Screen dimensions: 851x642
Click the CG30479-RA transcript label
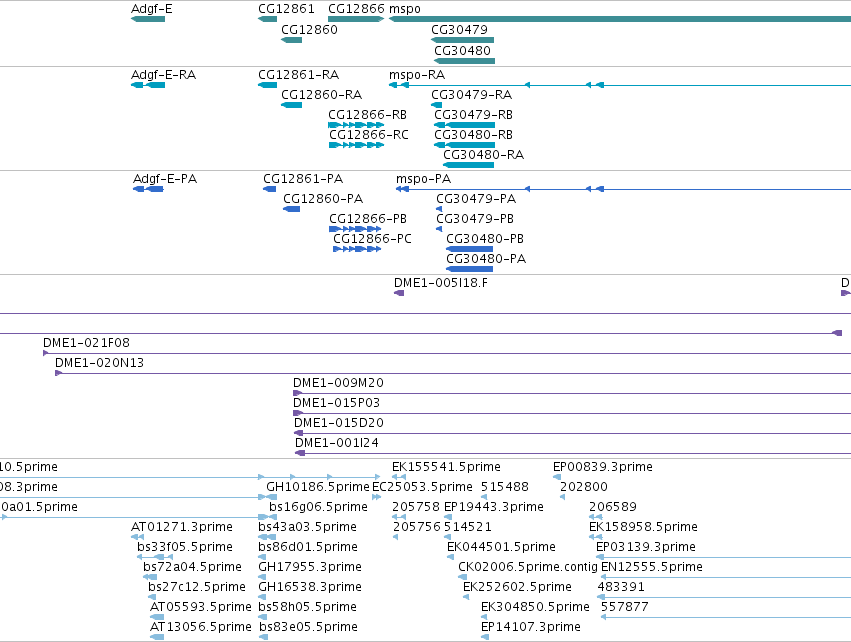pyautogui.click(x=472, y=94)
